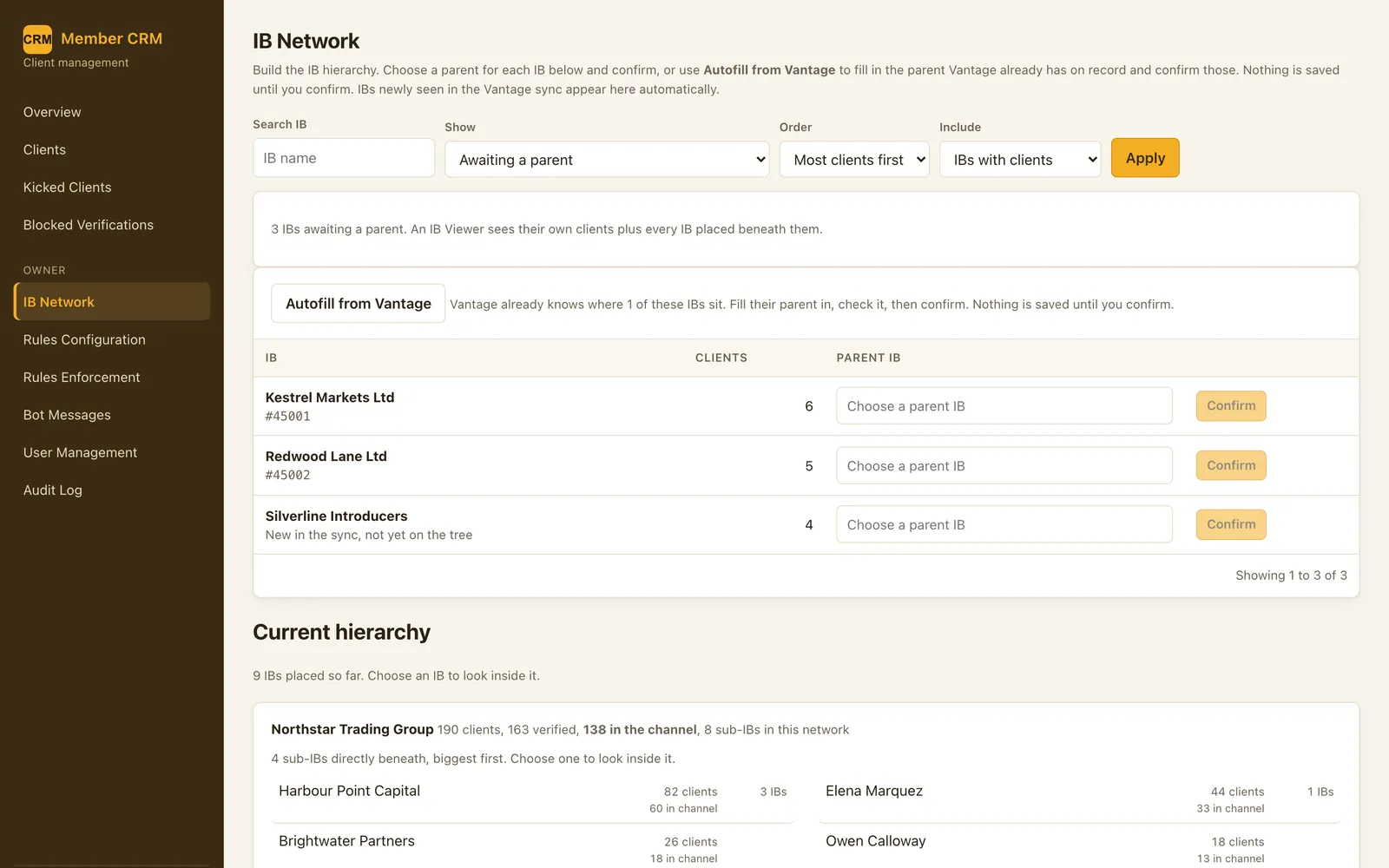Confirm parent for Silverline Introducers
The height and width of the screenshot is (868, 1389).
(1231, 524)
